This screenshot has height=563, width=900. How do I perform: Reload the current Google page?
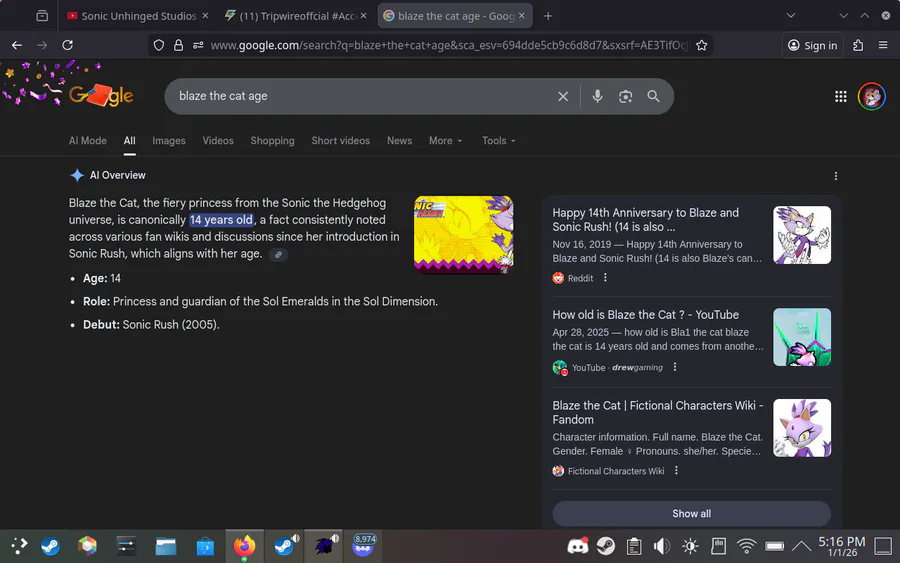tap(67, 45)
